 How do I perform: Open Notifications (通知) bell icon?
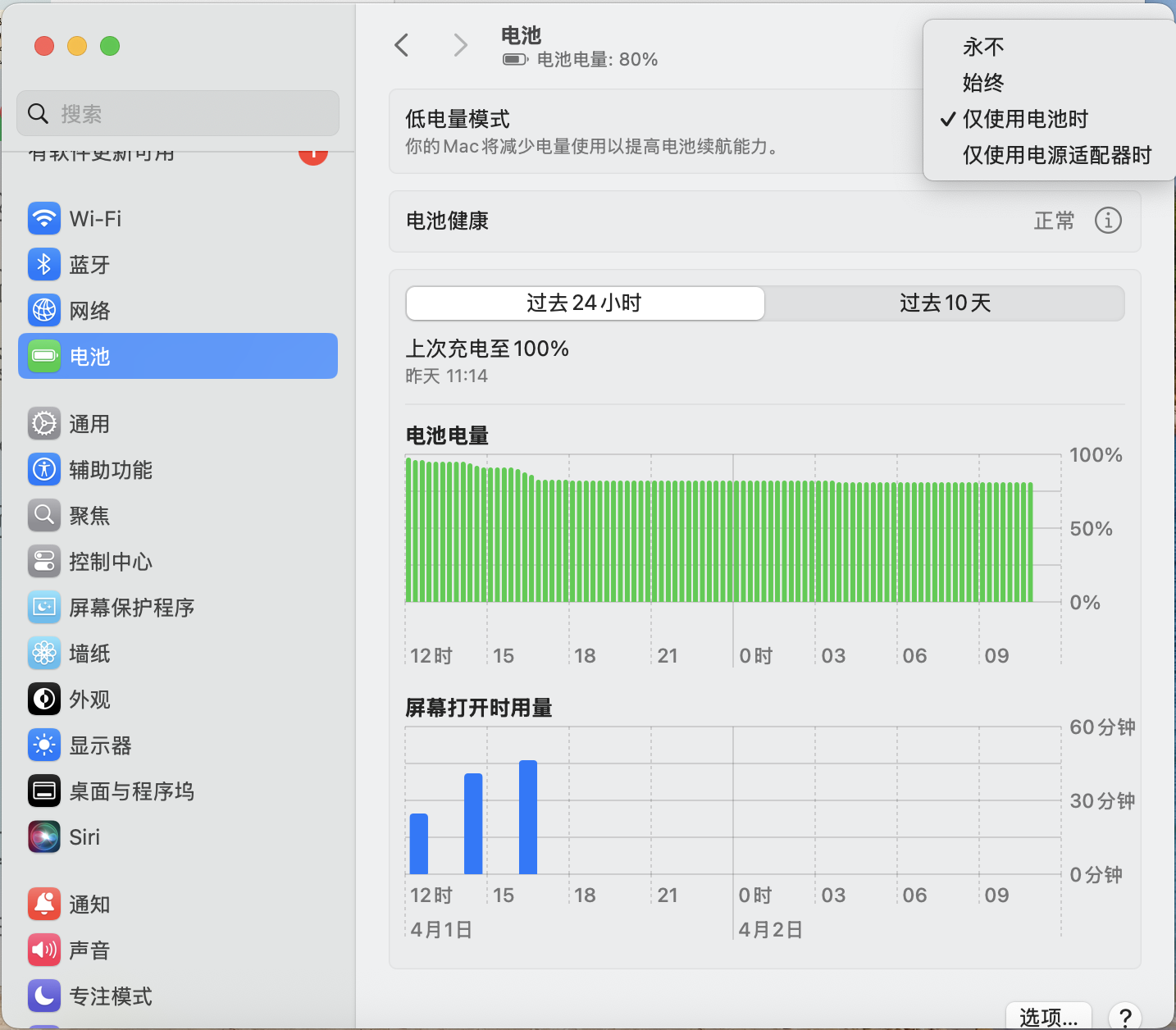pos(44,904)
